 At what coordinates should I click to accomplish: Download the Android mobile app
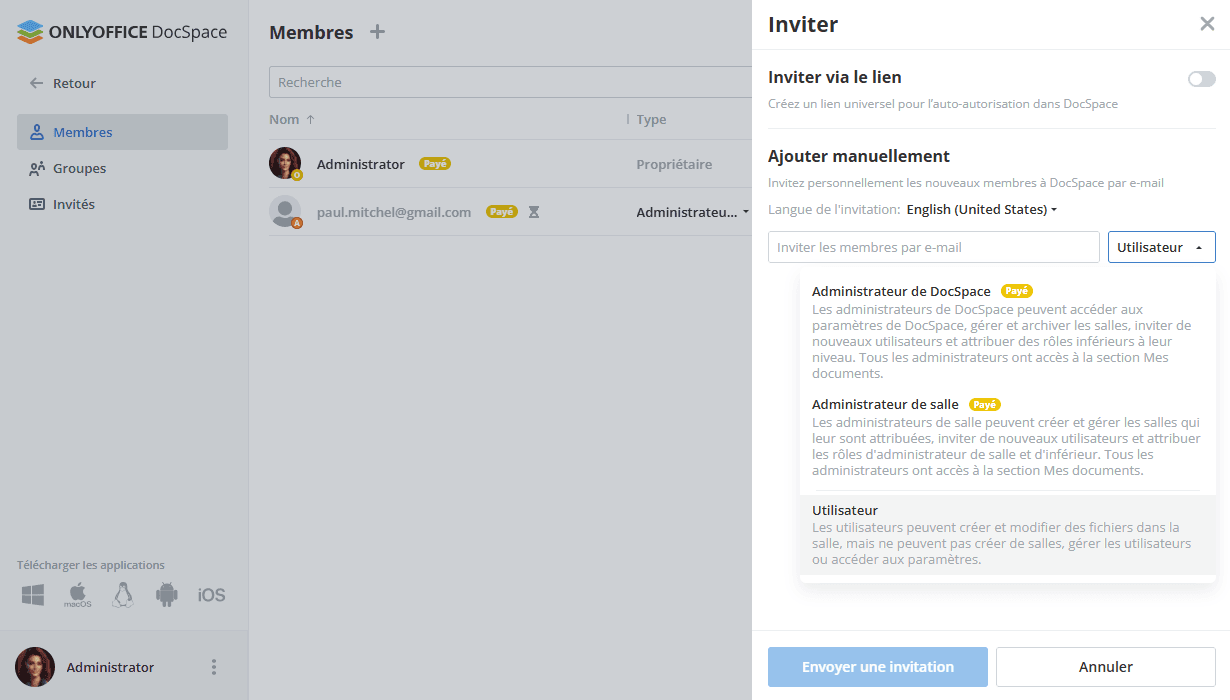coord(166,594)
